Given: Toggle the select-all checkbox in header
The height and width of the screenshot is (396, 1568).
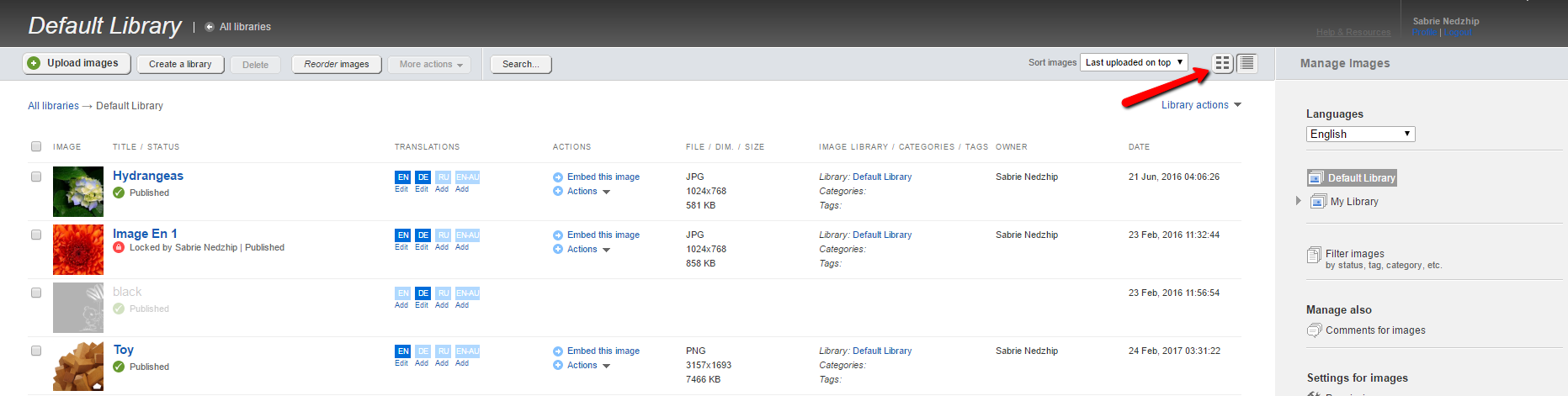Looking at the screenshot, I should (36, 146).
